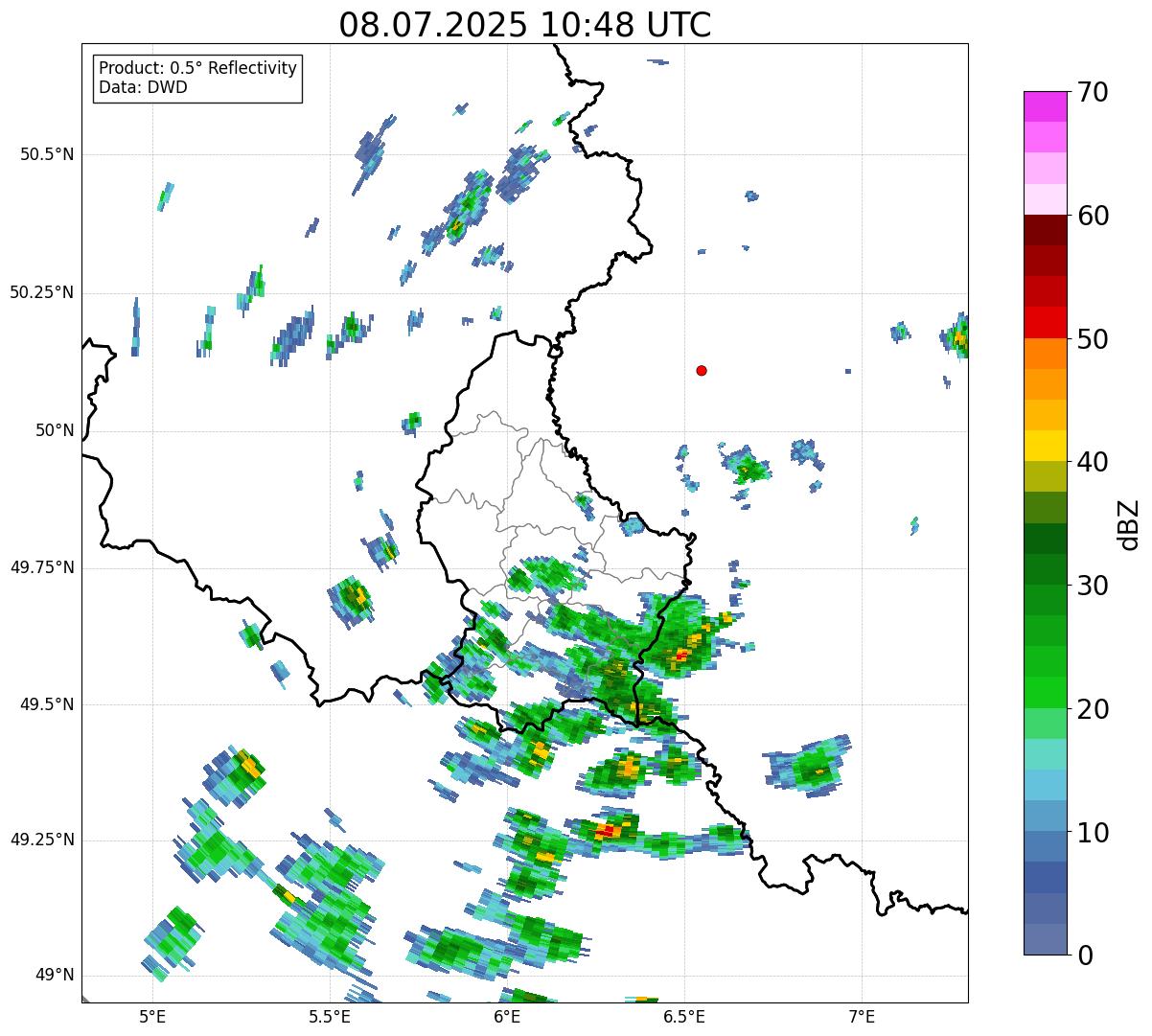This screenshot has height=1036, width=1152.
Task: Pick the yellow colorbar segment at 40
Action: (1046, 446)
